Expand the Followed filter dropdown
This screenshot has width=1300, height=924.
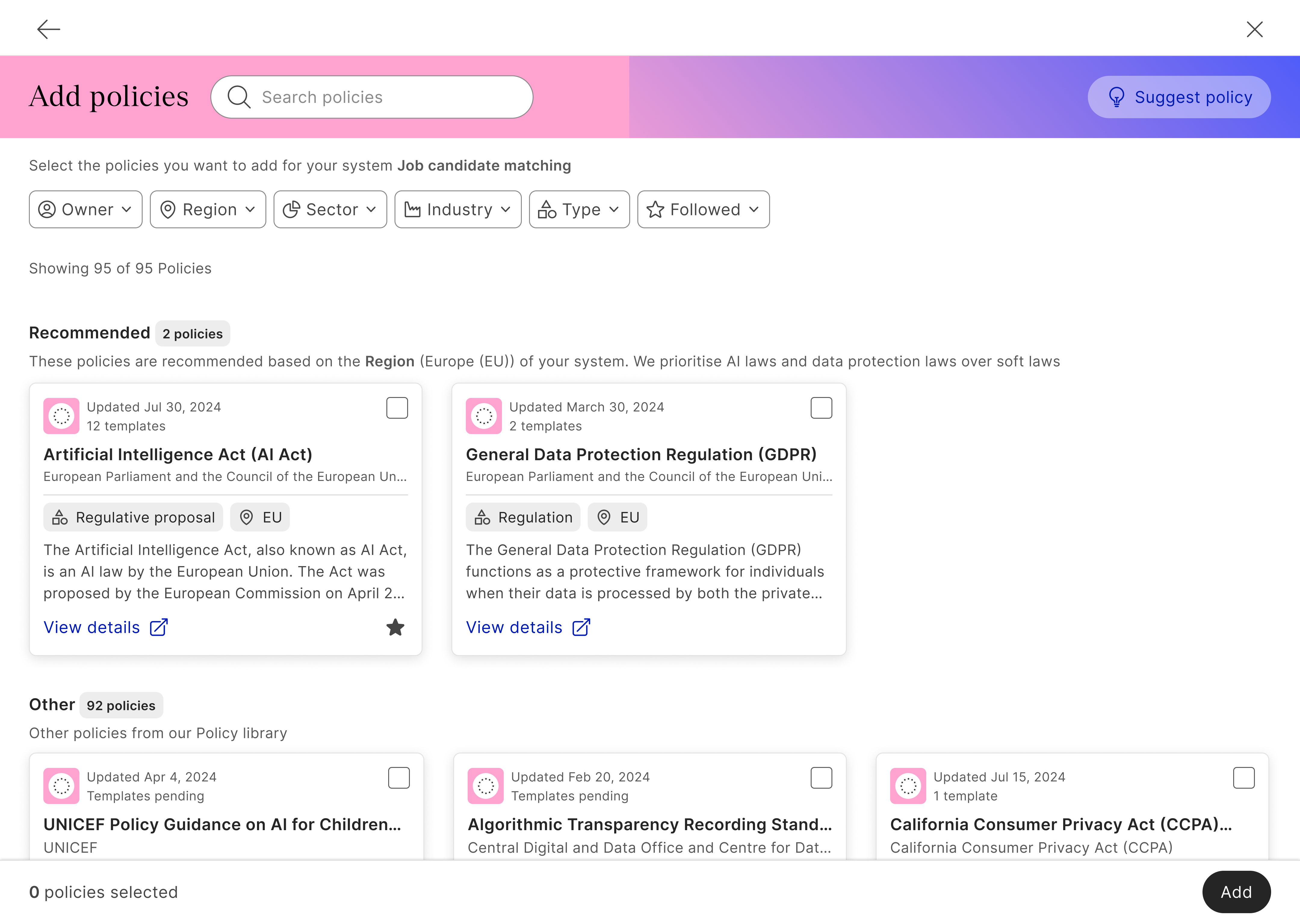pos(703,209)
